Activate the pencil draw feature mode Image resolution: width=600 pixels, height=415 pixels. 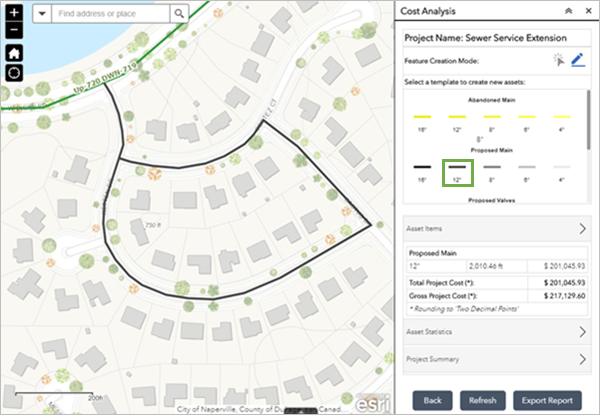coord(577,61)
